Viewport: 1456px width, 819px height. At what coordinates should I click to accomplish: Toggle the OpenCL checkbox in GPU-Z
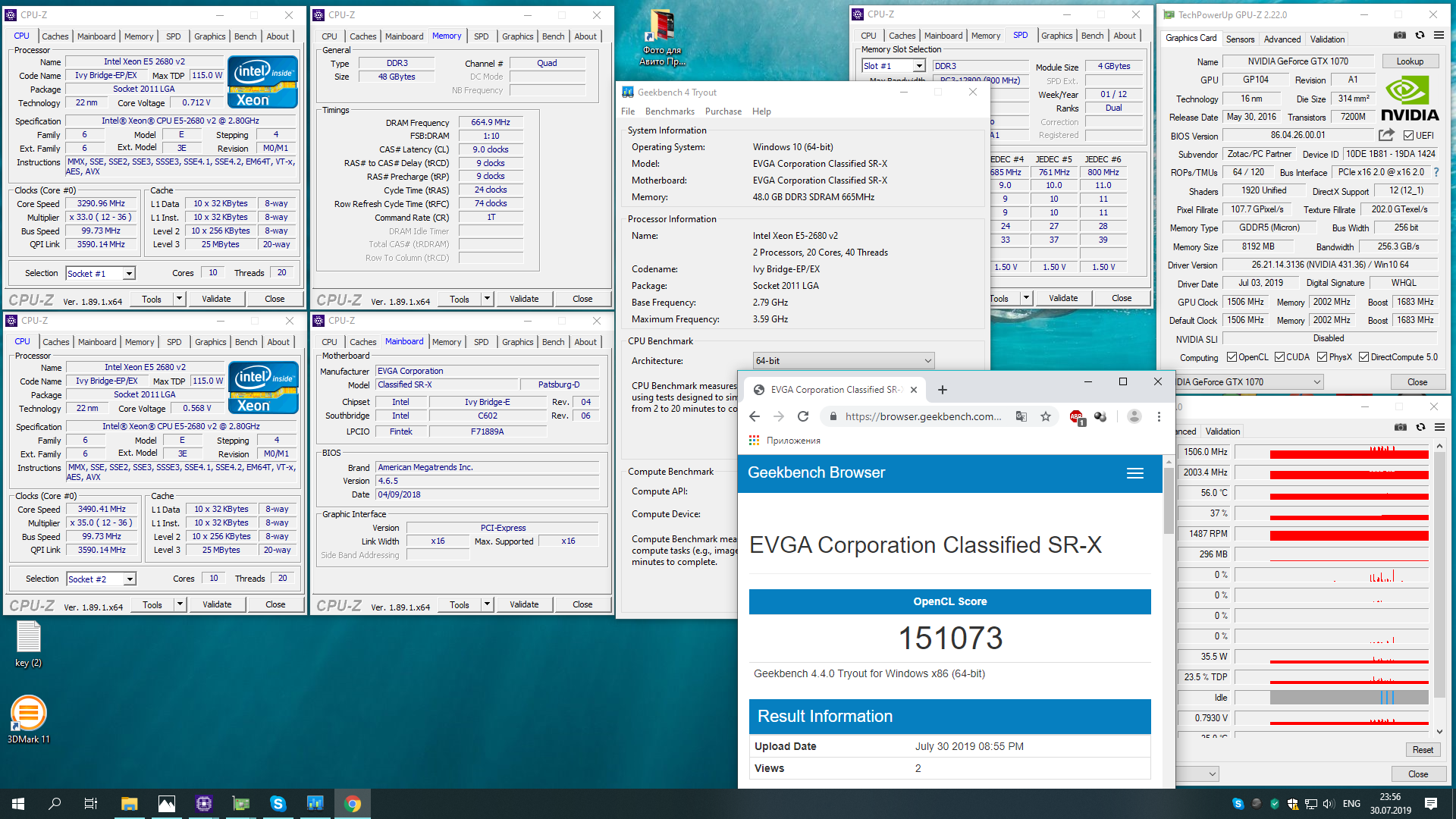(x=1232, y=357)
